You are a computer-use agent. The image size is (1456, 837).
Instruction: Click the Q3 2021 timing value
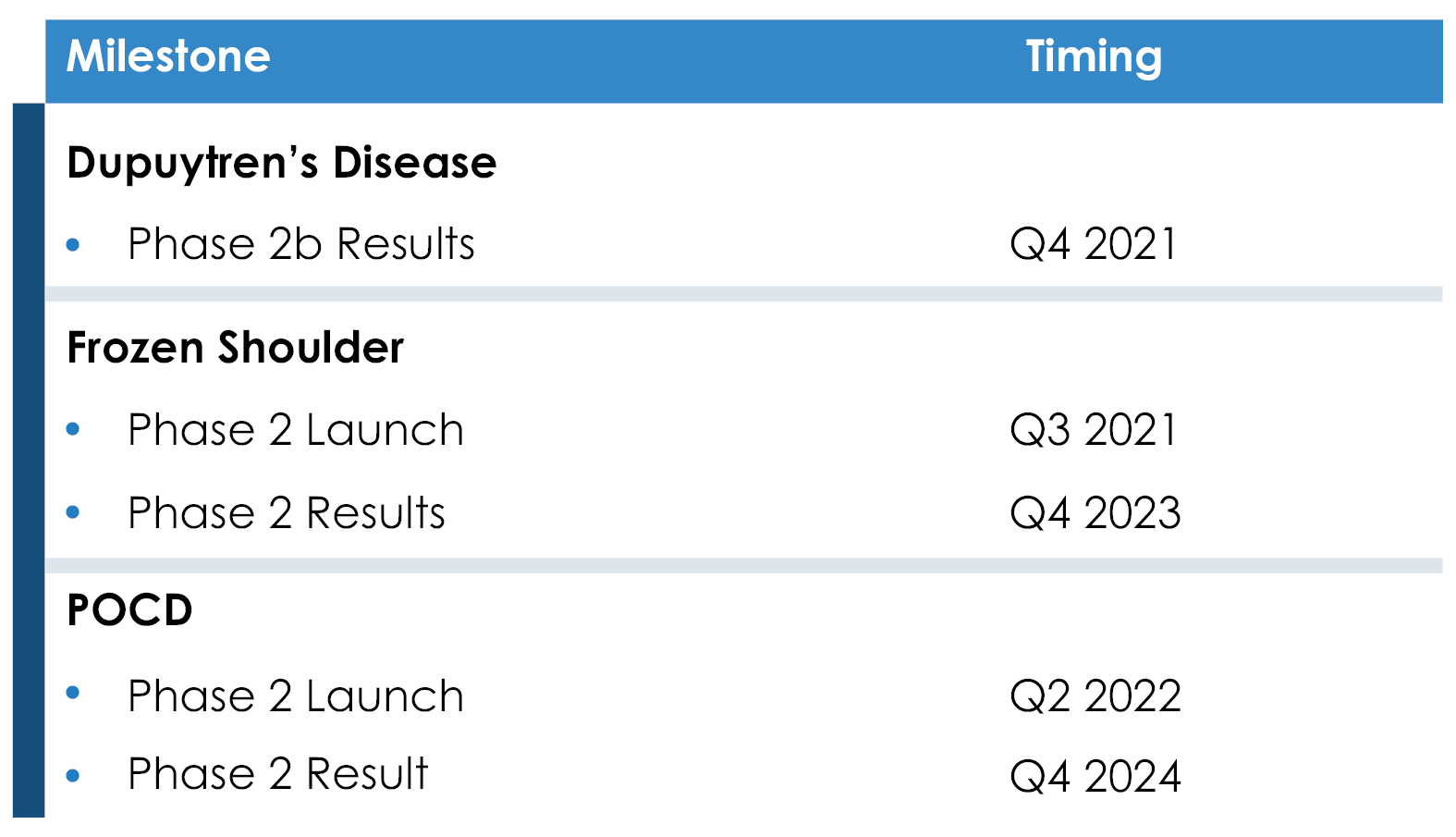[1094, 430]
